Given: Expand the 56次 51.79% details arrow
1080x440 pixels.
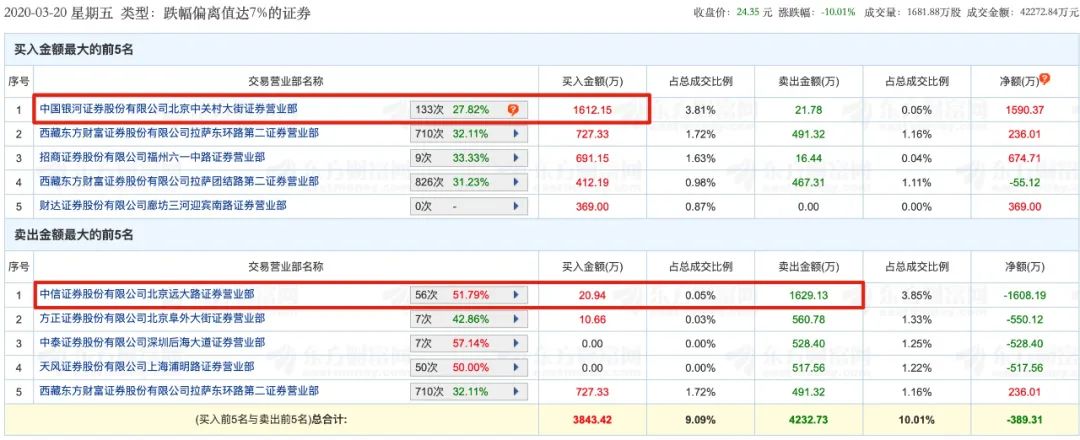Looking at the screenshot, I should coord(516,295).
